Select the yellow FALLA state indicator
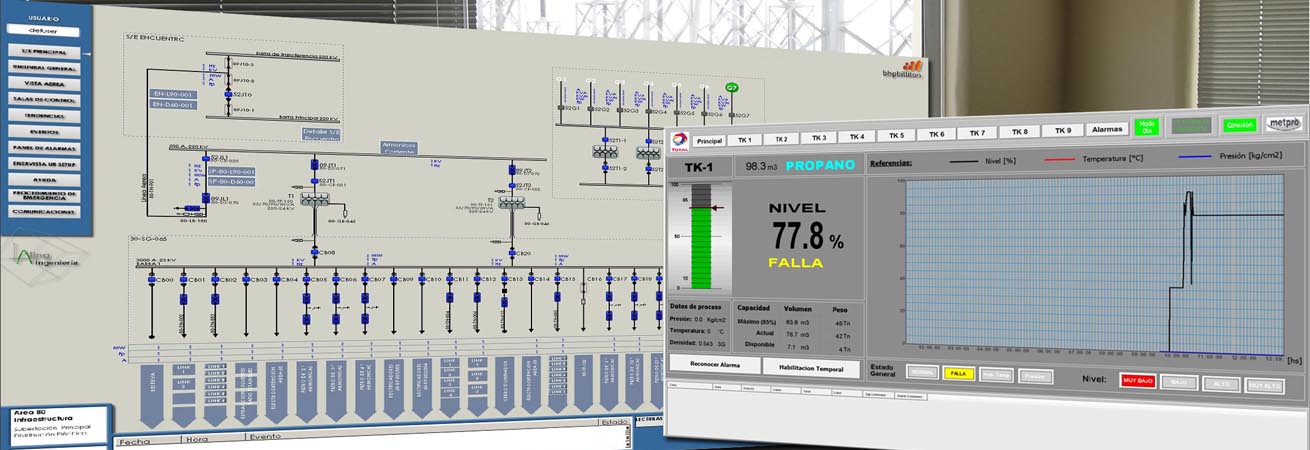 click(x=957, y=372)
